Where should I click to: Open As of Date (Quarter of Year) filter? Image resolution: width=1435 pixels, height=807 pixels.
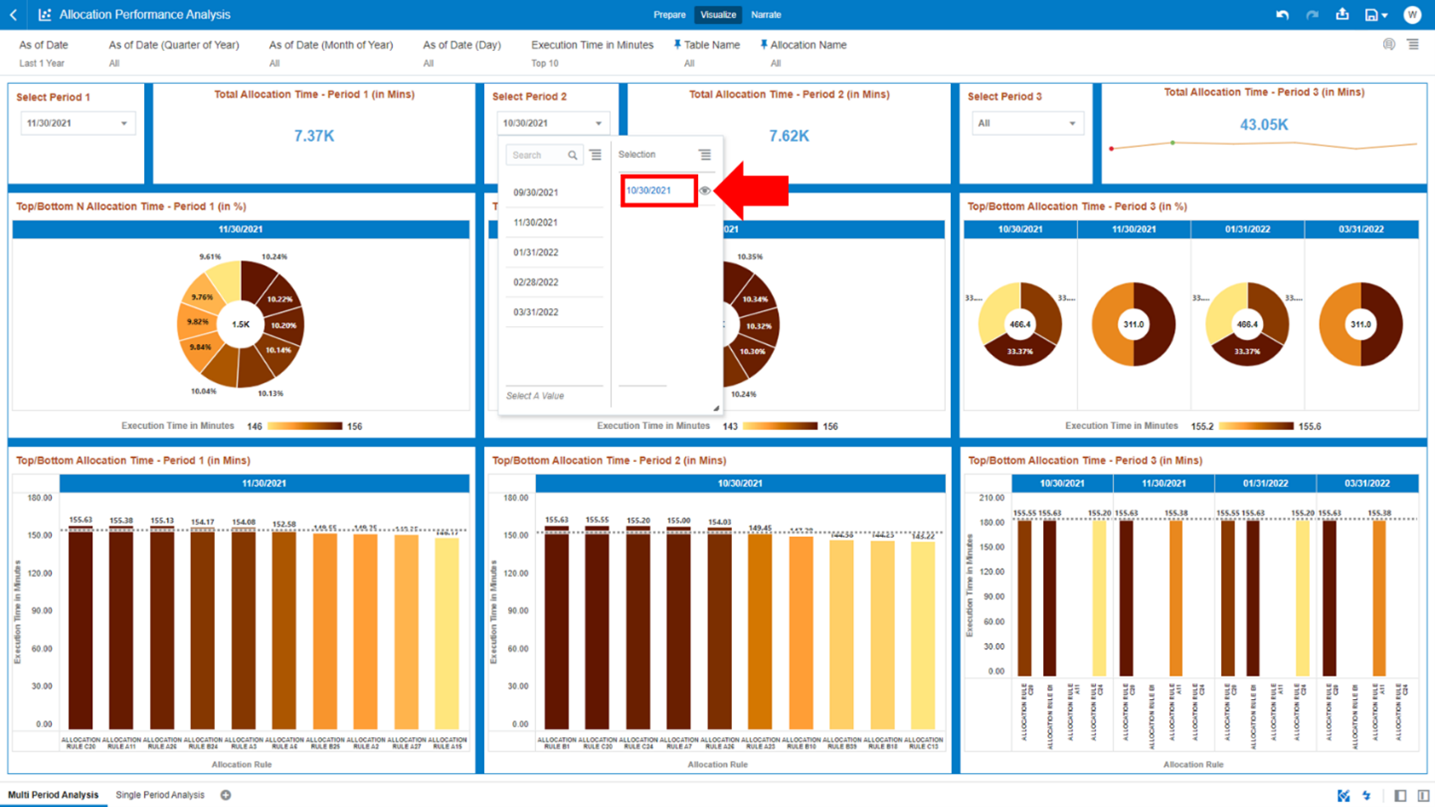(174, 54)
